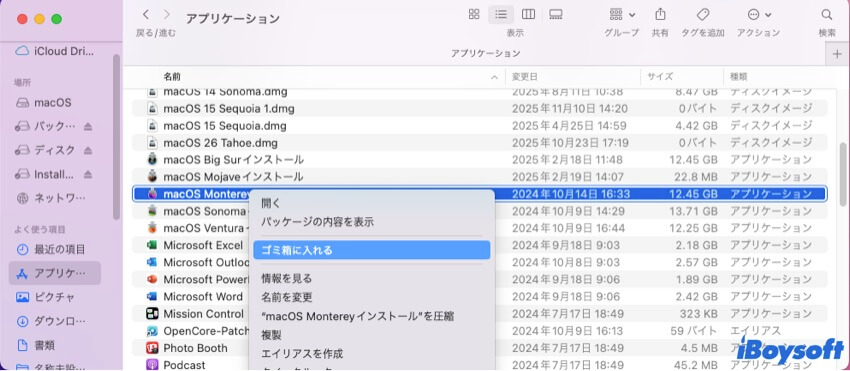This screenshot has height=371, width=850.
Task: Click the Mission Control app icon
Action: 152,314
